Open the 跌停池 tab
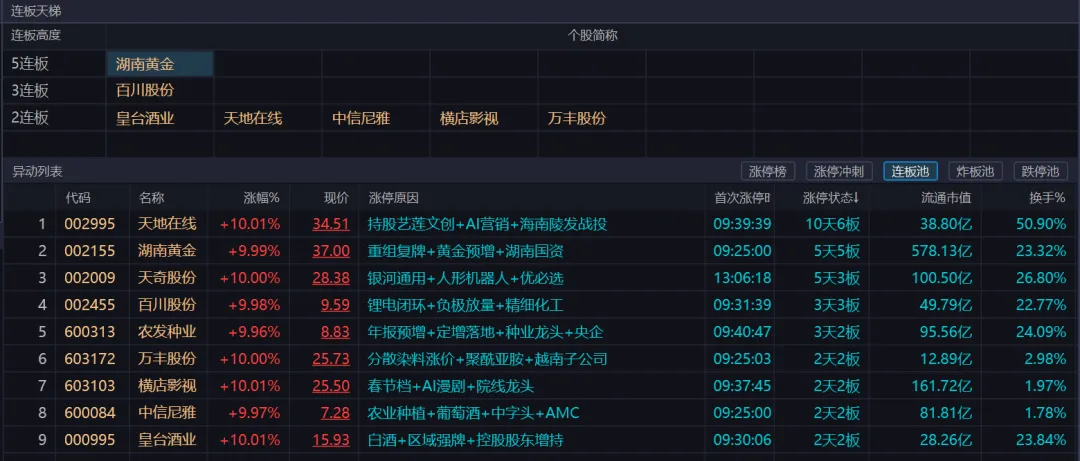The image size is (1080, 461). pyautogui.click(x=1040, y=172)
